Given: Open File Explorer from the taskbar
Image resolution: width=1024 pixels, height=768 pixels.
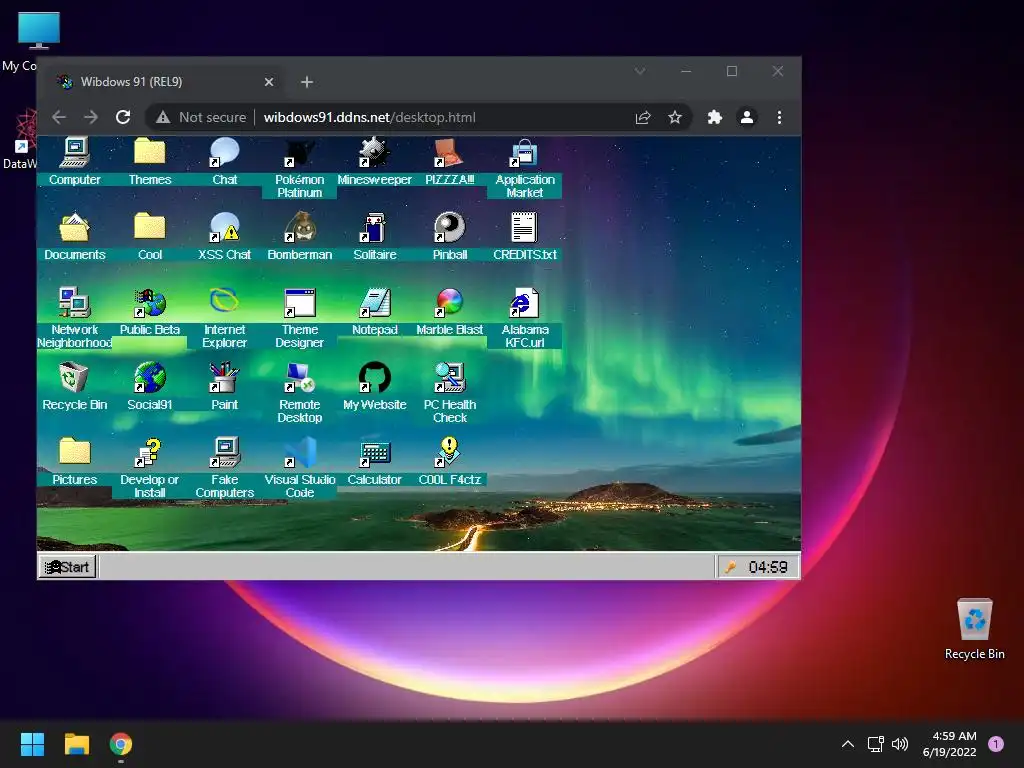Looking at the screenshot, I should (x=76, y=744).
